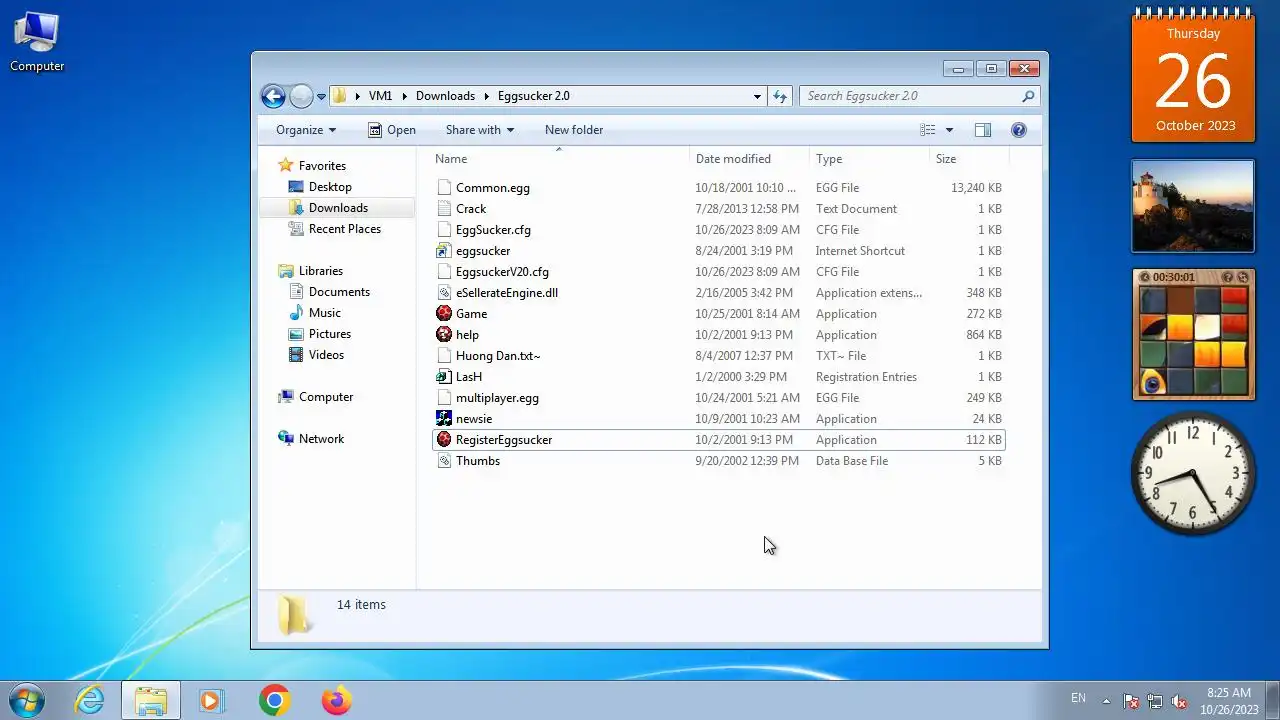Show the preview pane

click(x=983, y=130)
